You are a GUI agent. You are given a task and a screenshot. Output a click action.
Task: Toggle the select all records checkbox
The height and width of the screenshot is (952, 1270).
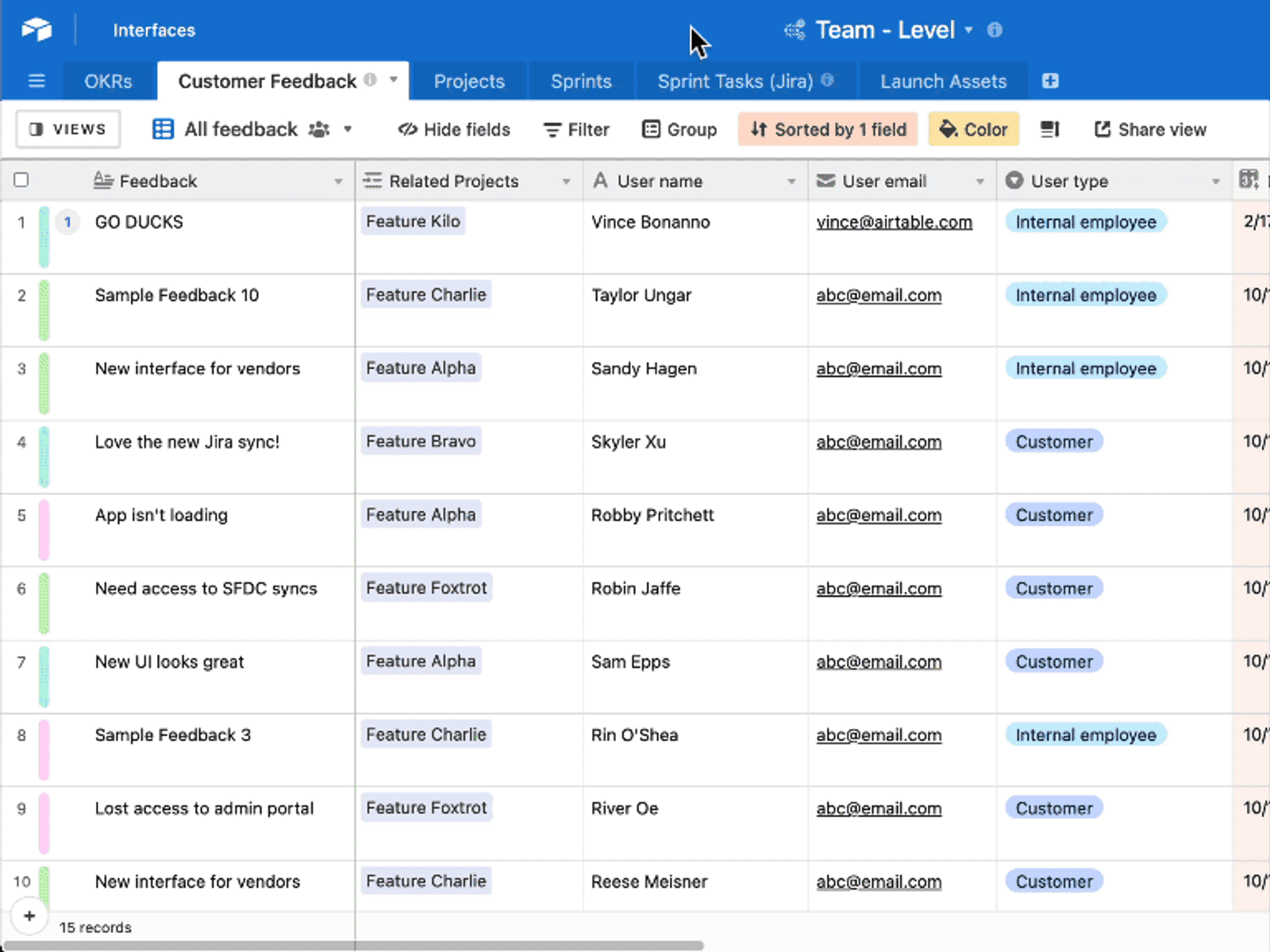tap(21, 180)
